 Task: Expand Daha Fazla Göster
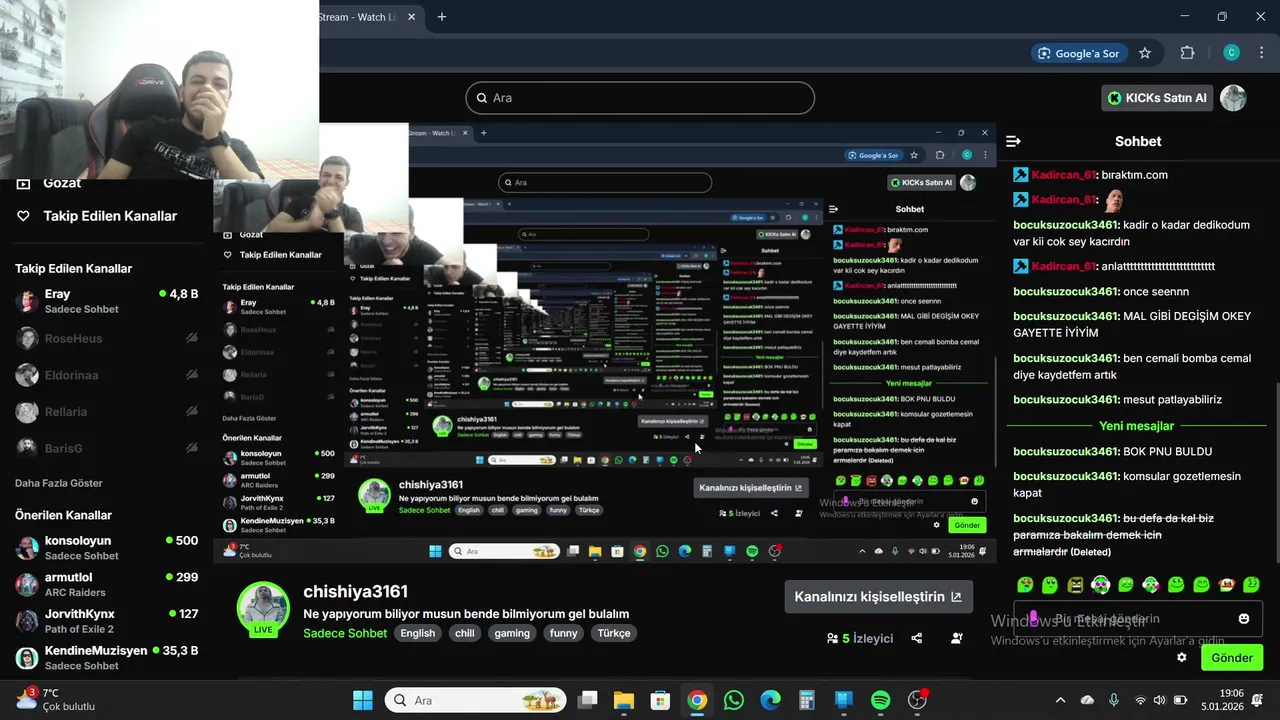(59, 483)
